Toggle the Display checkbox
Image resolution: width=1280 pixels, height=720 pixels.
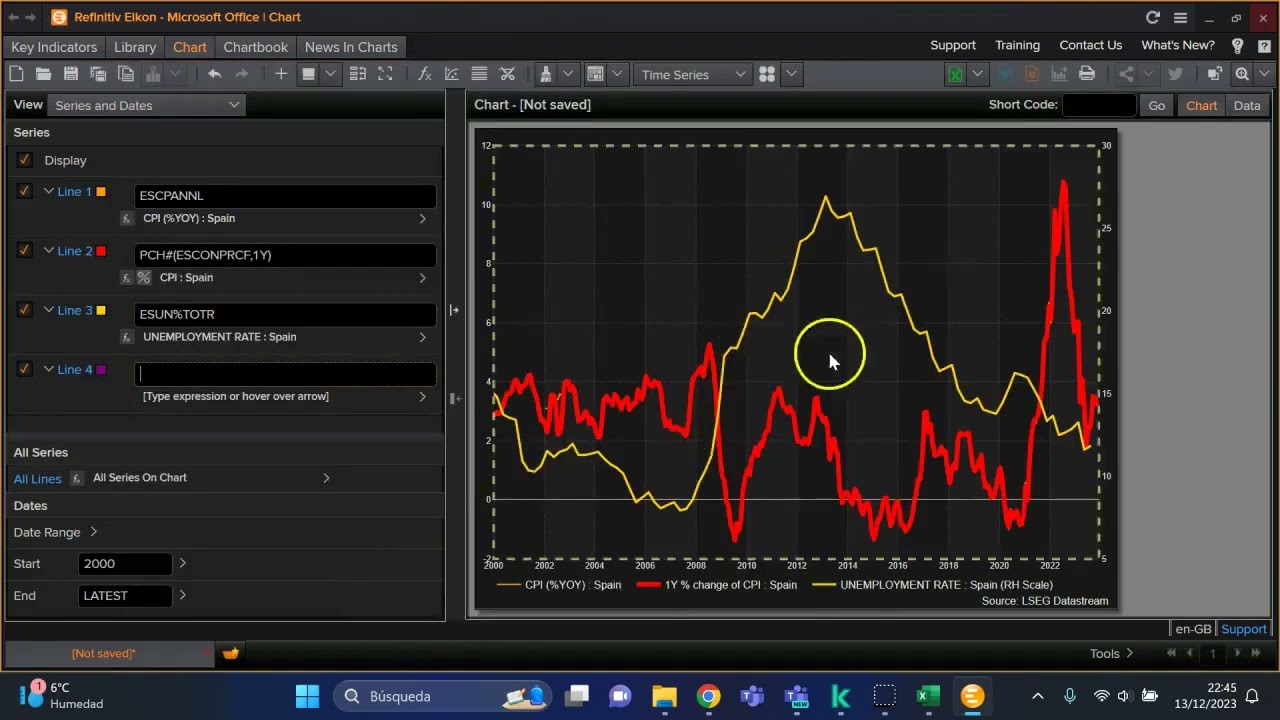click(24, 160)
